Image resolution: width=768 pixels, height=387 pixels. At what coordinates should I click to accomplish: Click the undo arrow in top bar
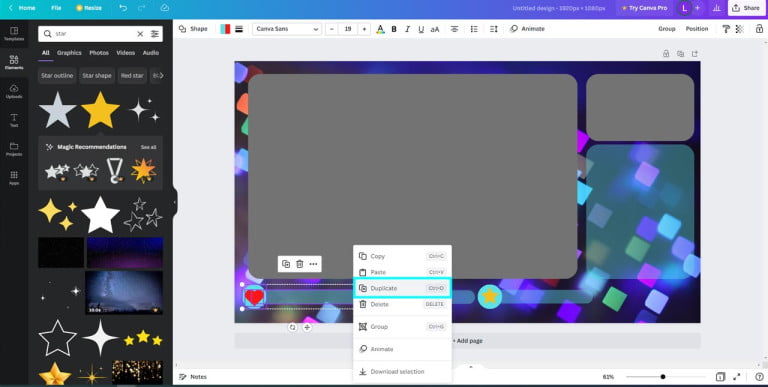click(x=123, y=8)
